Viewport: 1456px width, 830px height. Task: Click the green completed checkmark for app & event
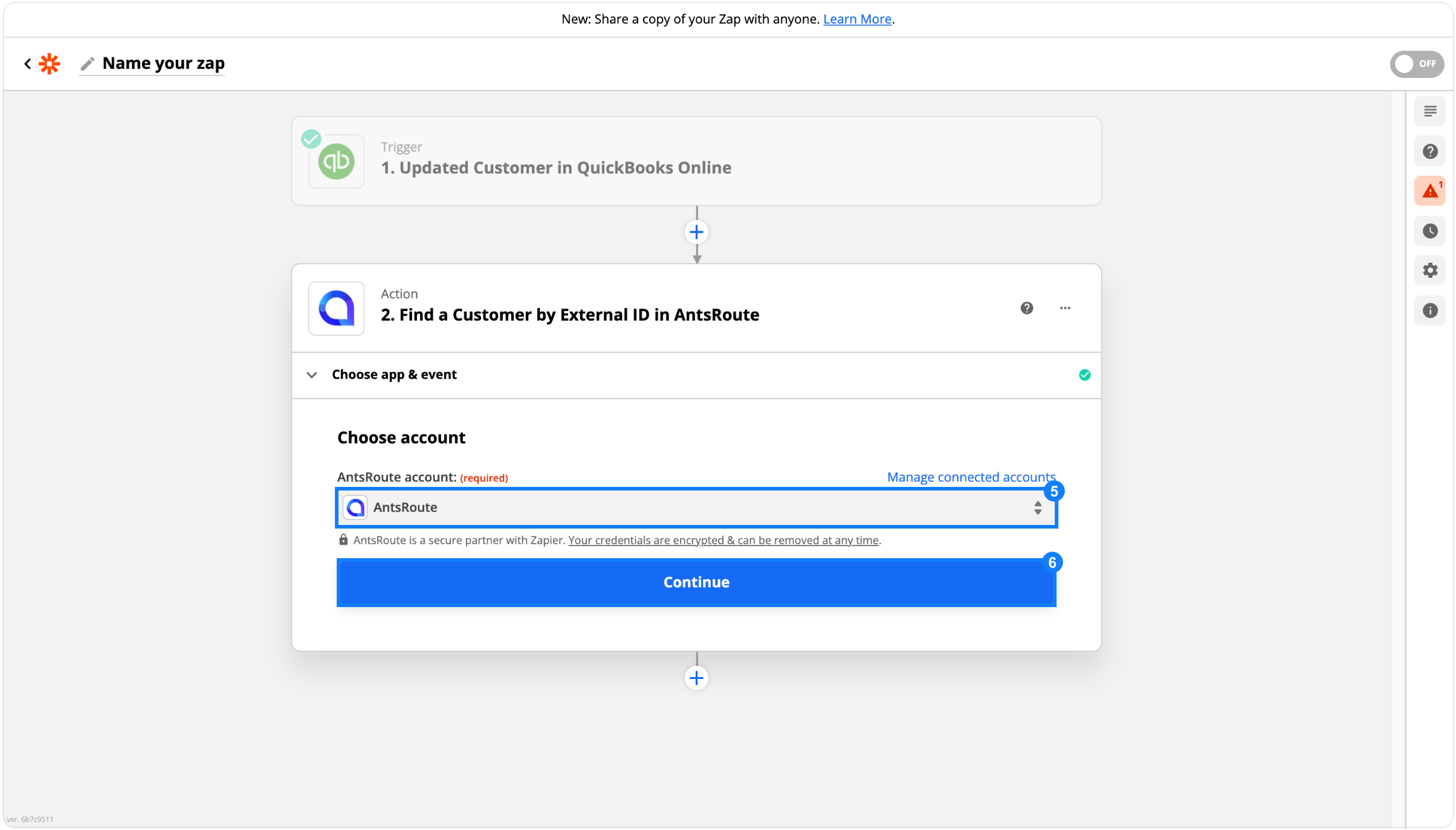[1085, 375]
